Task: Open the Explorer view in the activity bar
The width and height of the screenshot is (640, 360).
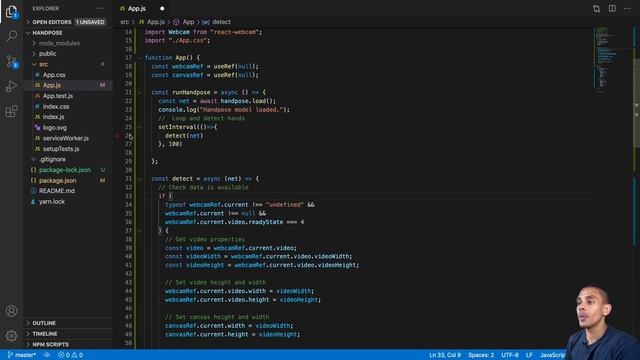Action: tap(11, 11)
